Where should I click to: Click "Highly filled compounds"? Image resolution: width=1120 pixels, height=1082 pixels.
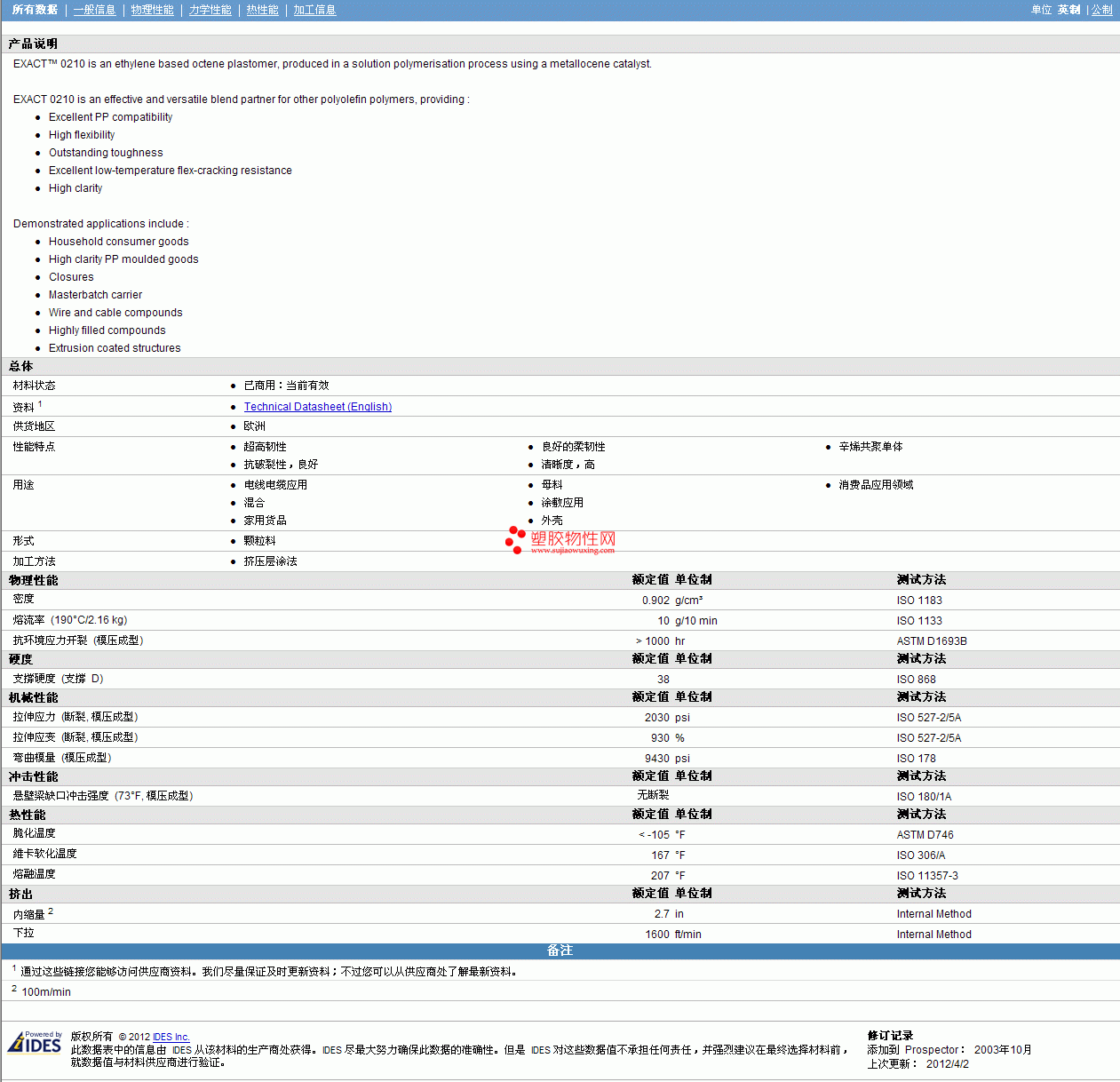click(107, 330)
